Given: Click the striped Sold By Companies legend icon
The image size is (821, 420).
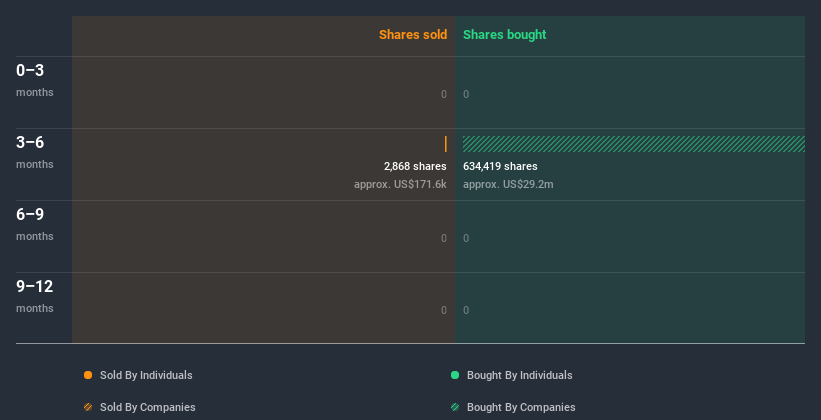Looking at the screenshot, I should pyautogui.click(x=88, y=407).
